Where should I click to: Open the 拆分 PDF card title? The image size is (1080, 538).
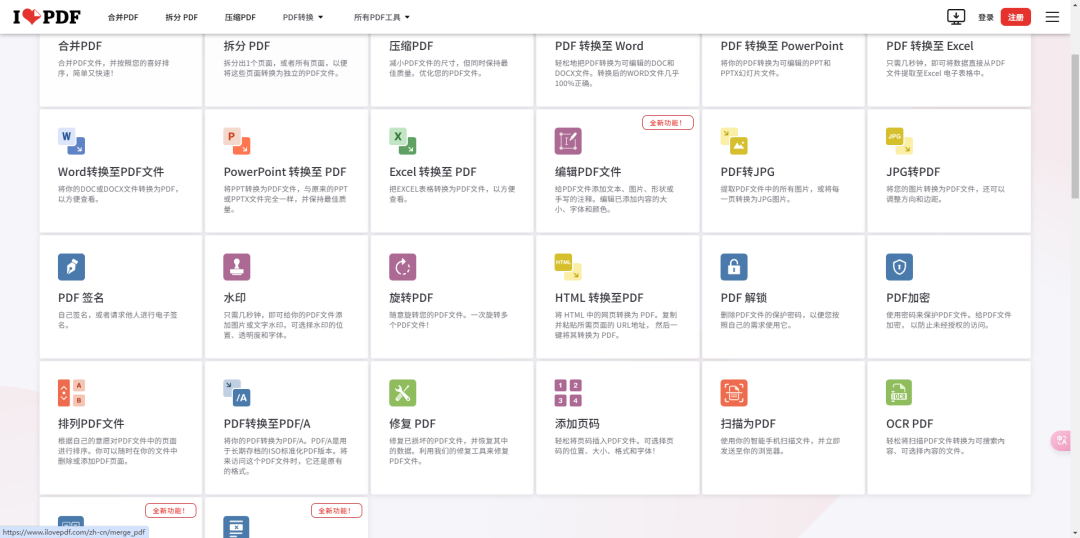coord(247,46)
